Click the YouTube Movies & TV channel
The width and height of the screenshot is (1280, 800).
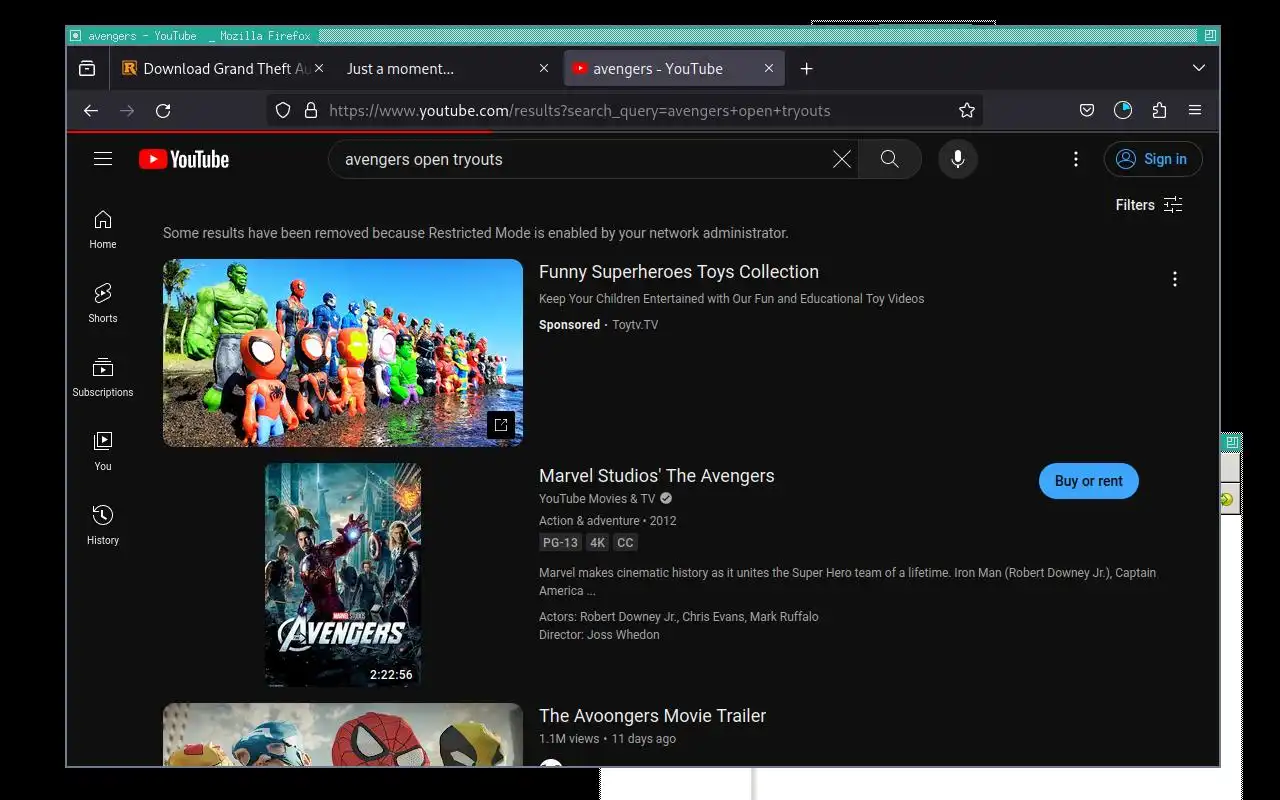tap(597, 499)
